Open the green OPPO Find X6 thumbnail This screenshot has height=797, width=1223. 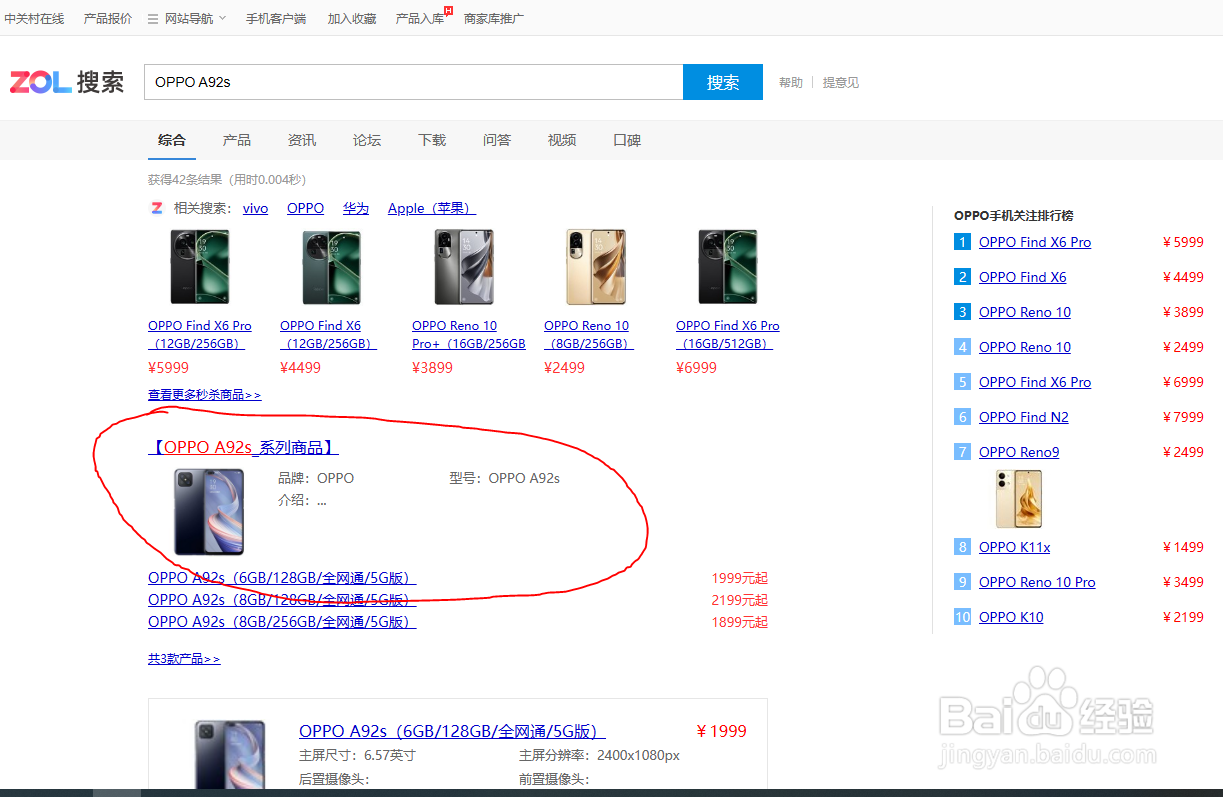click(331, 267)
